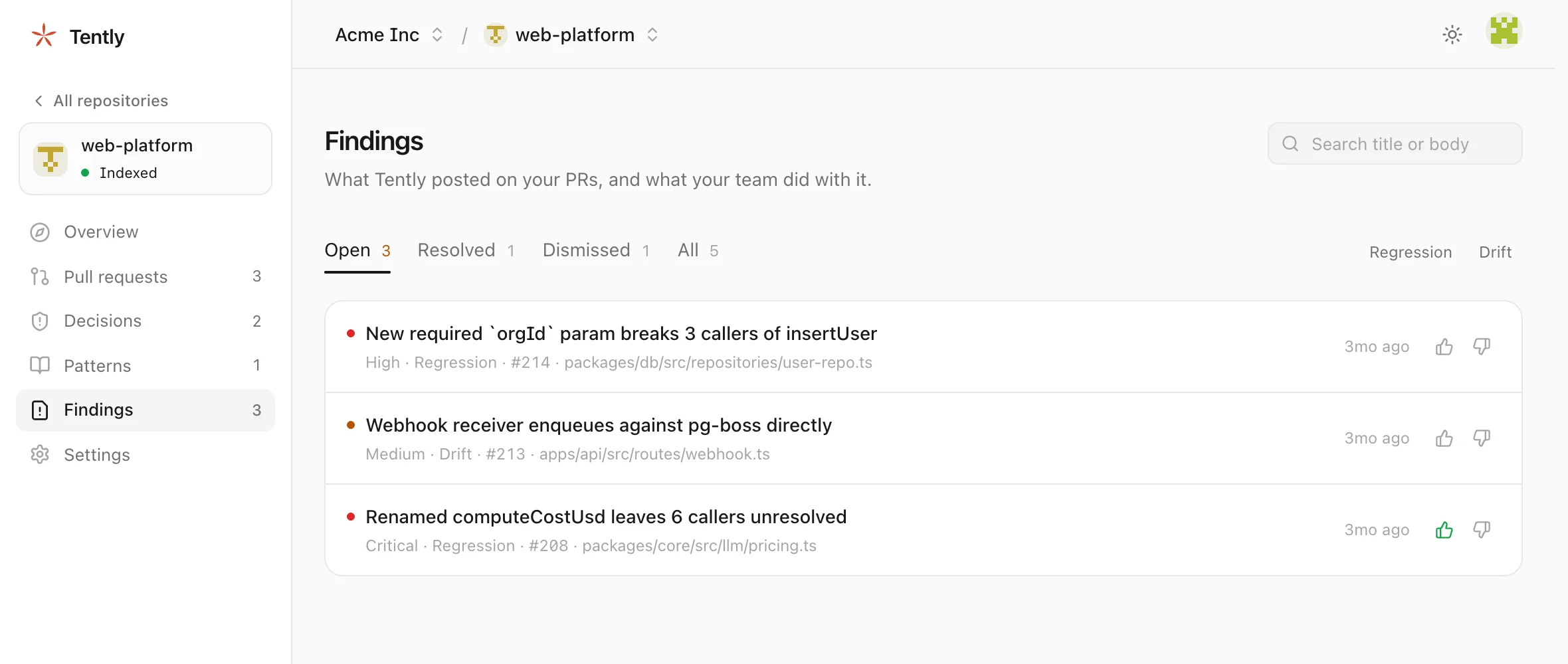Click the 3mo ago timestamp on computeCostUsd finding
This screenshot has width=1568, height=664.
[1377, 530]
